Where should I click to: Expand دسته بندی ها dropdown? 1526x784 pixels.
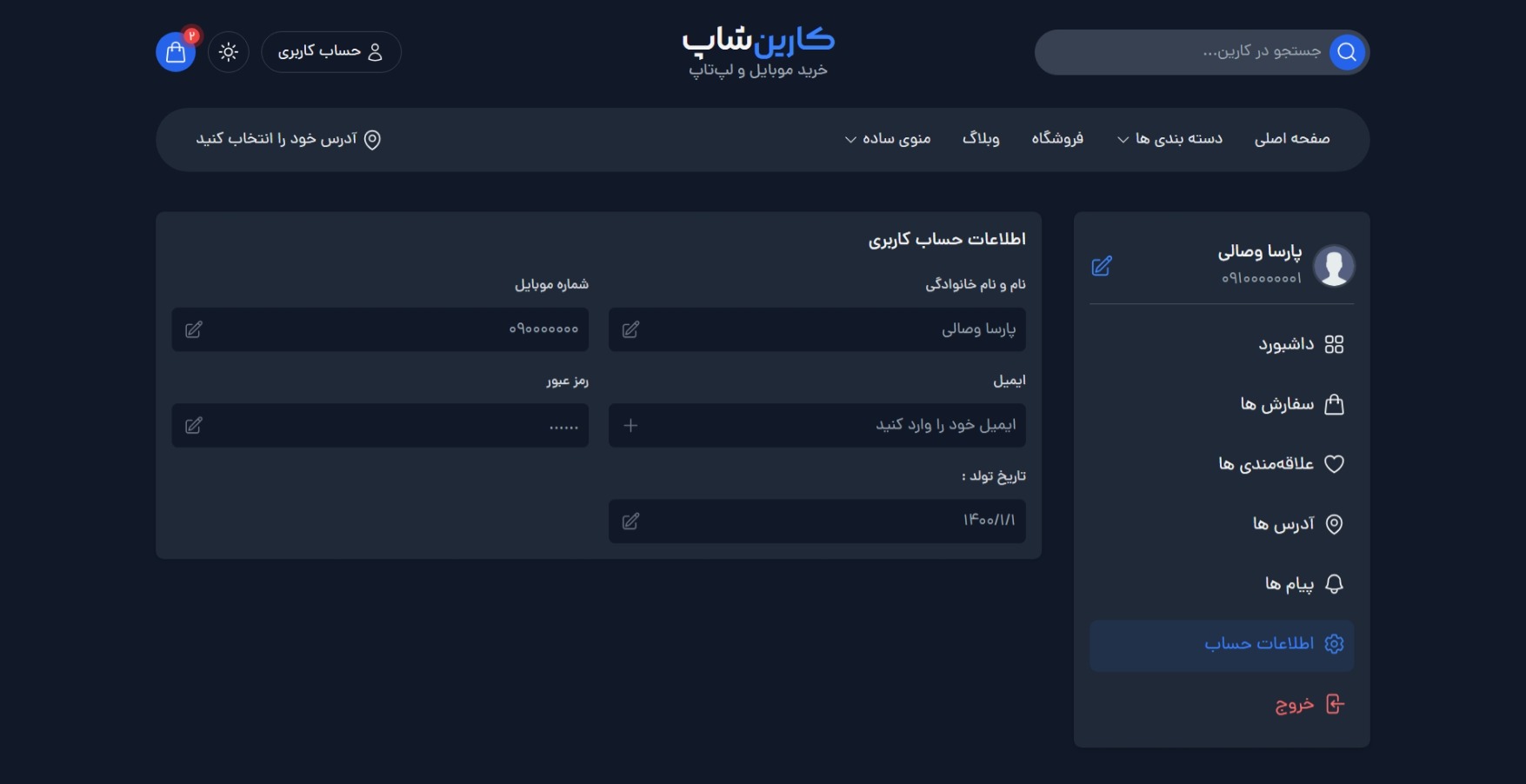point(1169,139)
